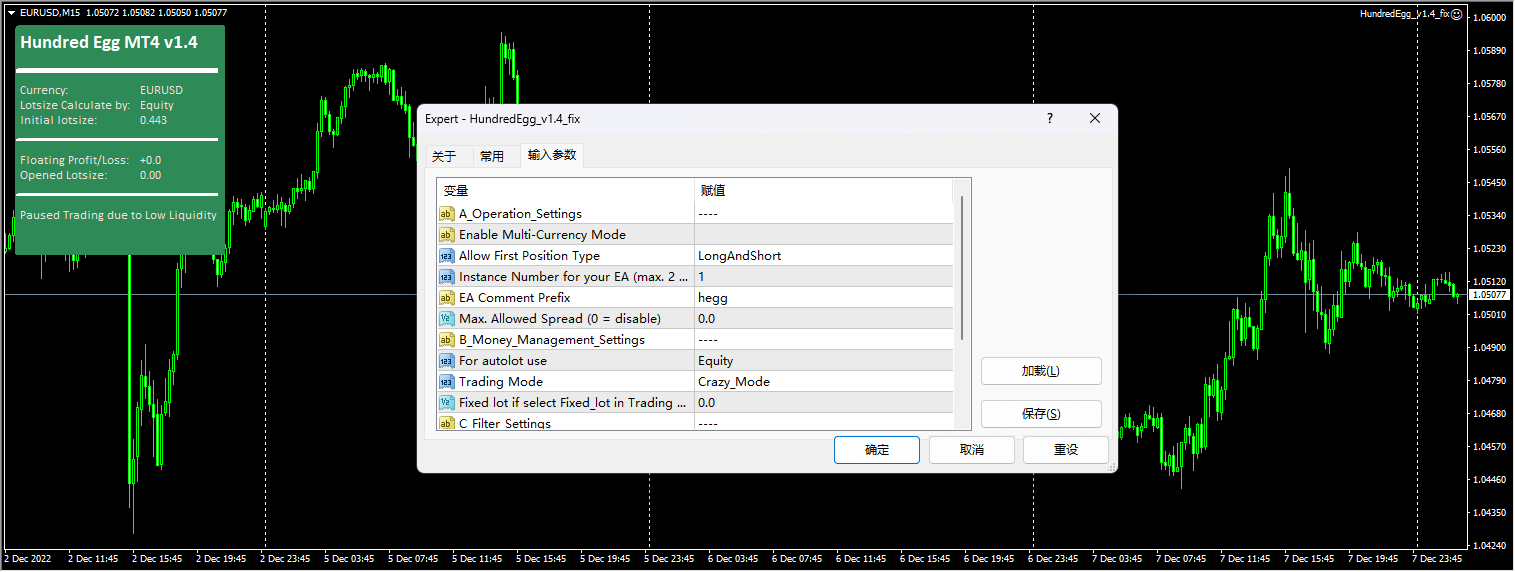Viewport: 1515px width, 572px height.
Task: Click the smiley face icon beside the EA name
Action: (x=1457, y=14)
